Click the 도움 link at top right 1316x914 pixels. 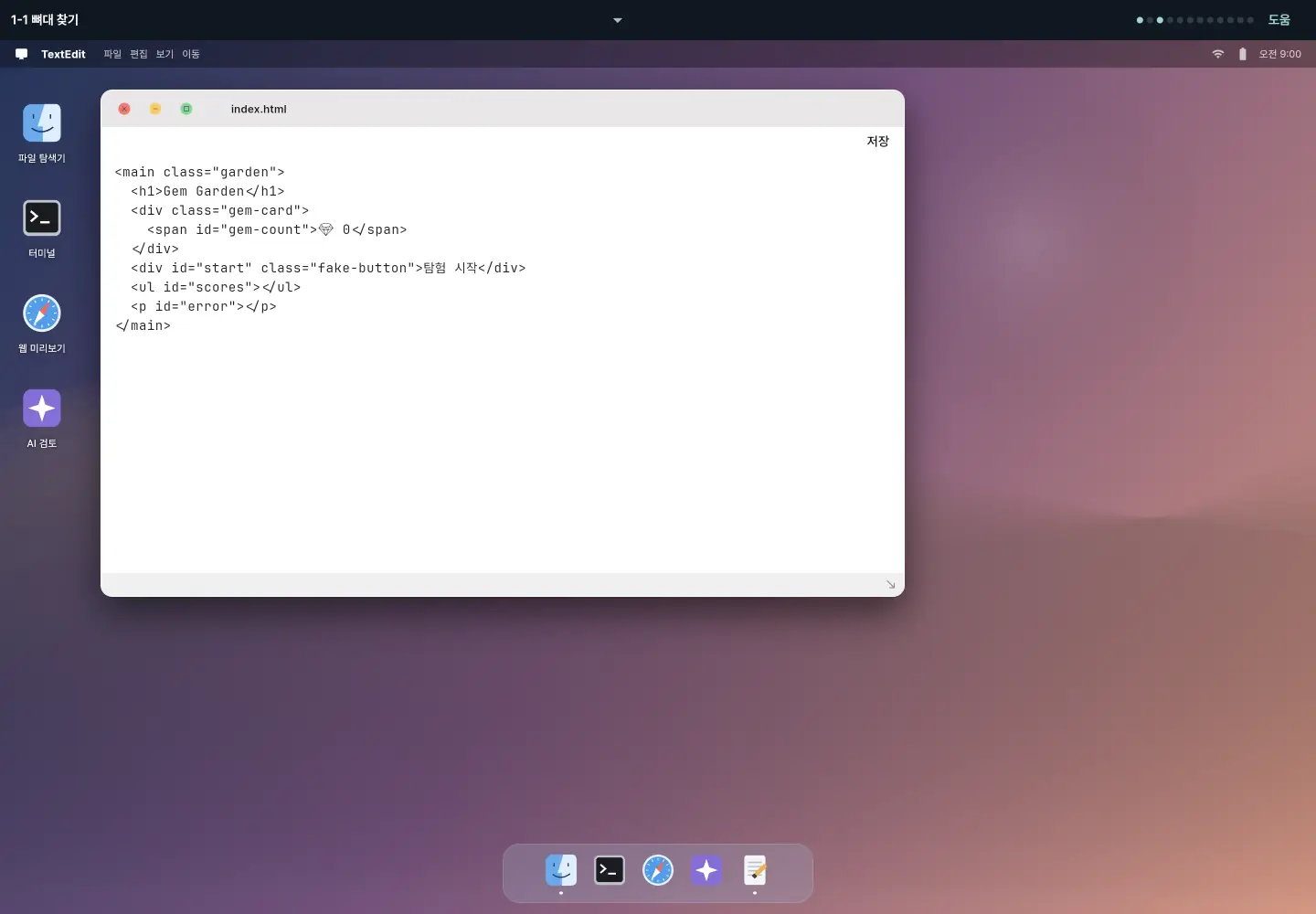(1279, 19)
